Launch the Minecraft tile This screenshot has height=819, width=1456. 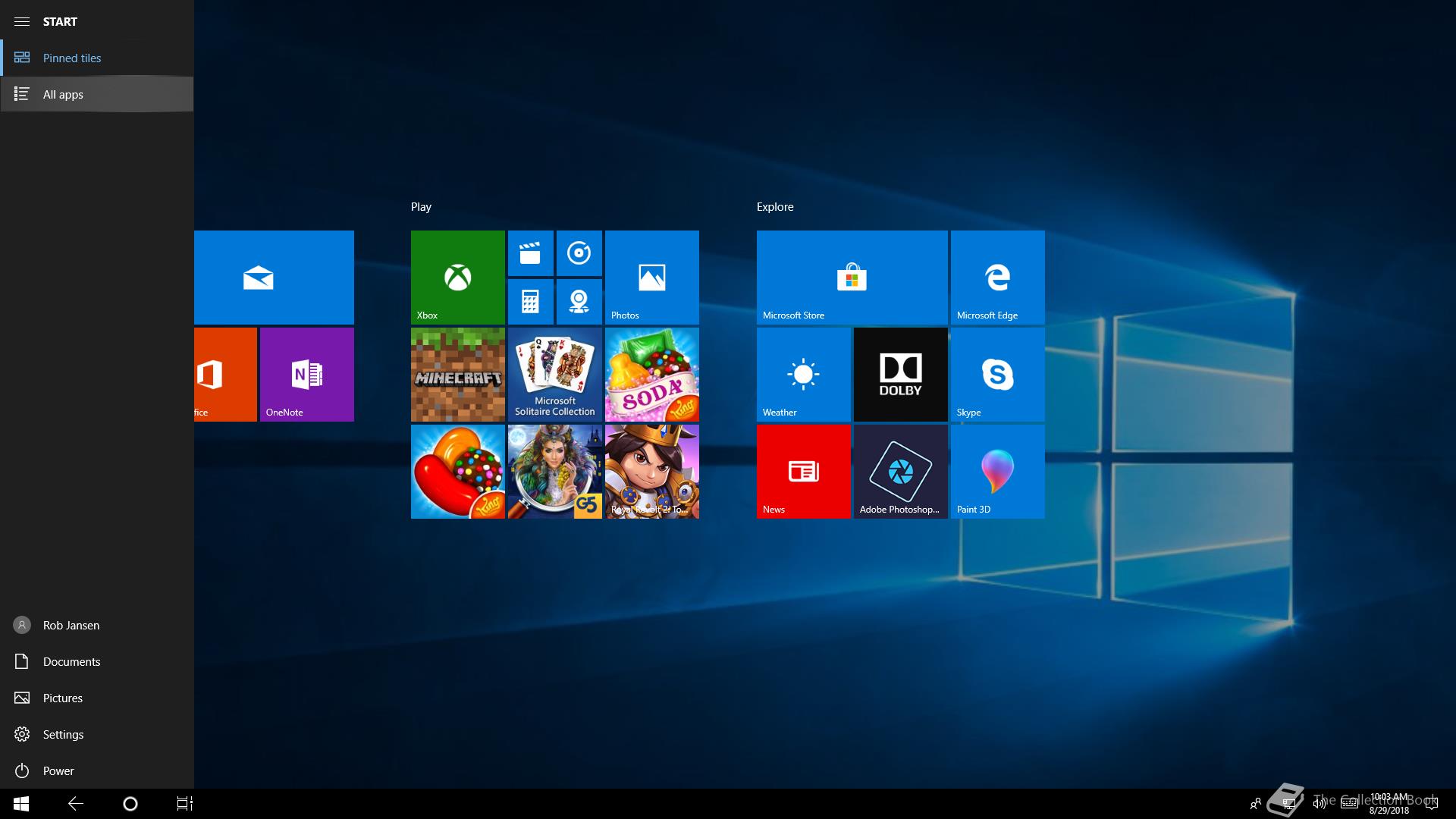(x=458, y=375)
